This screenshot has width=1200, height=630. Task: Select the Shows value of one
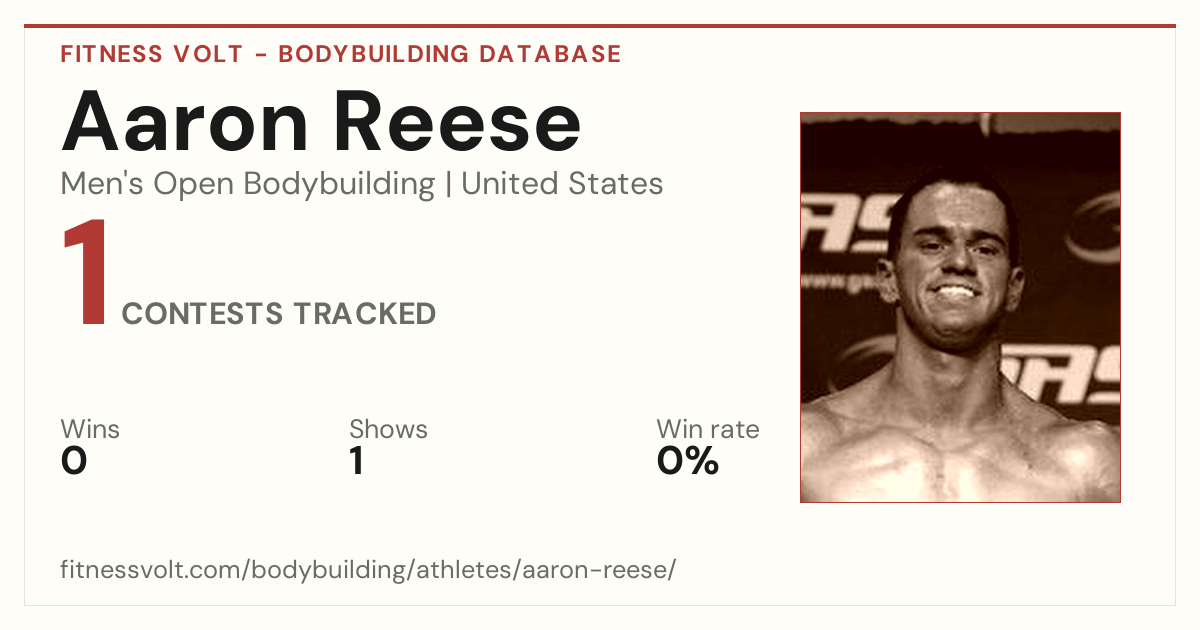click(x=357, y=461)
